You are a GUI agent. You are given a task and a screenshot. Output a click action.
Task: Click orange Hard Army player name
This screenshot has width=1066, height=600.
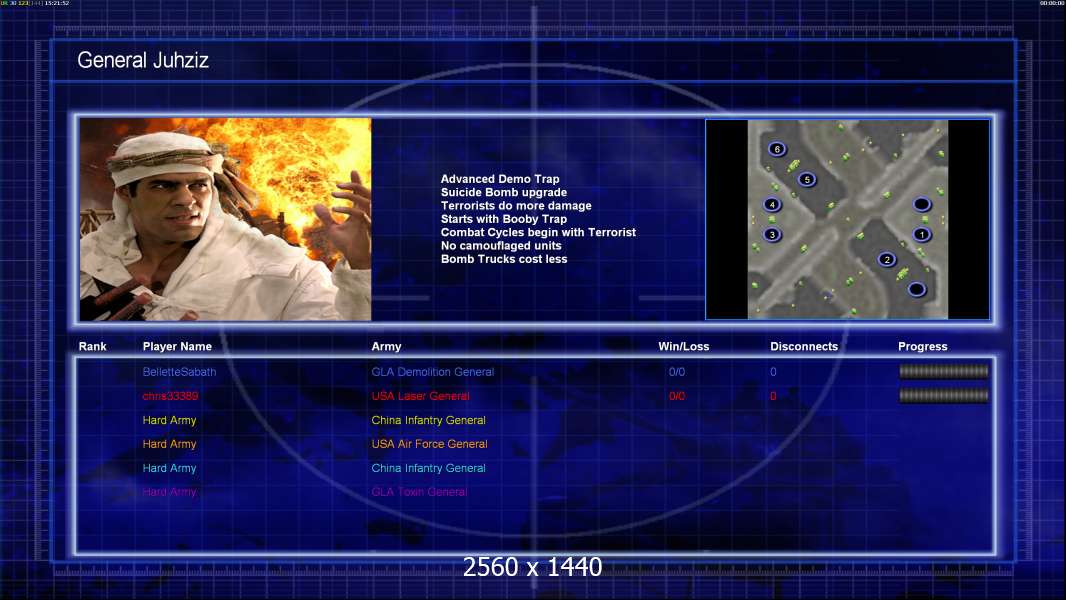point(169,444)
